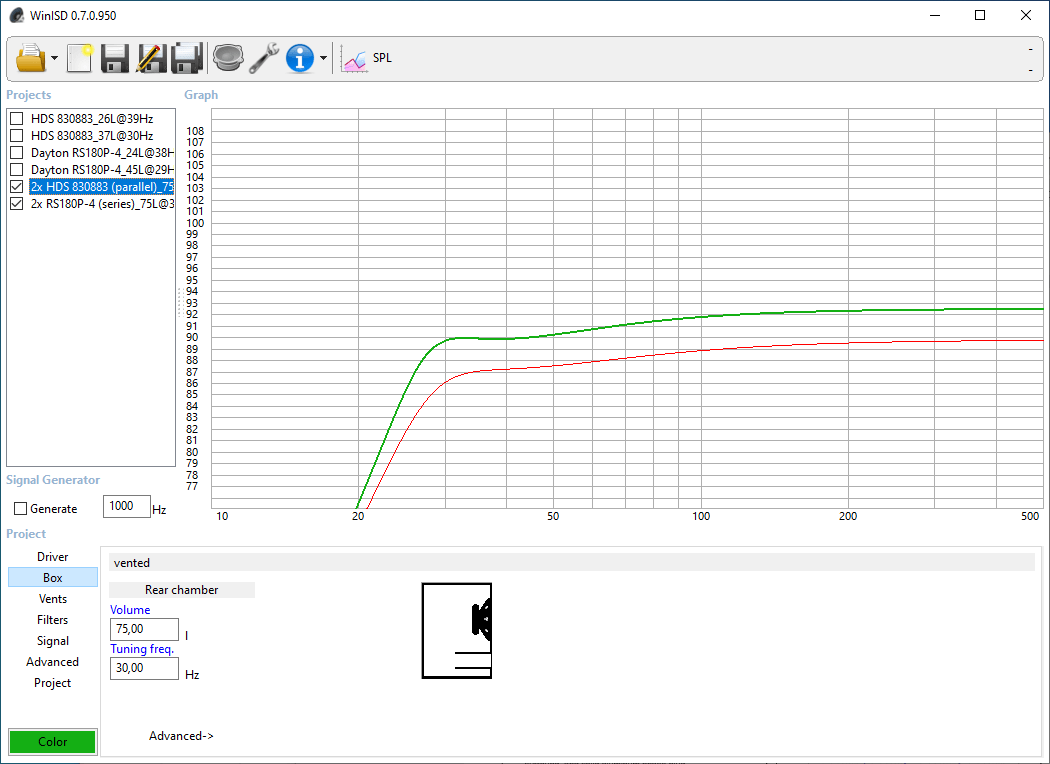Enable Dayton RS180P-4_45L@29Hz checkbox
The height and width of the screenshot is (764, 1050).
tap(17, 170)
